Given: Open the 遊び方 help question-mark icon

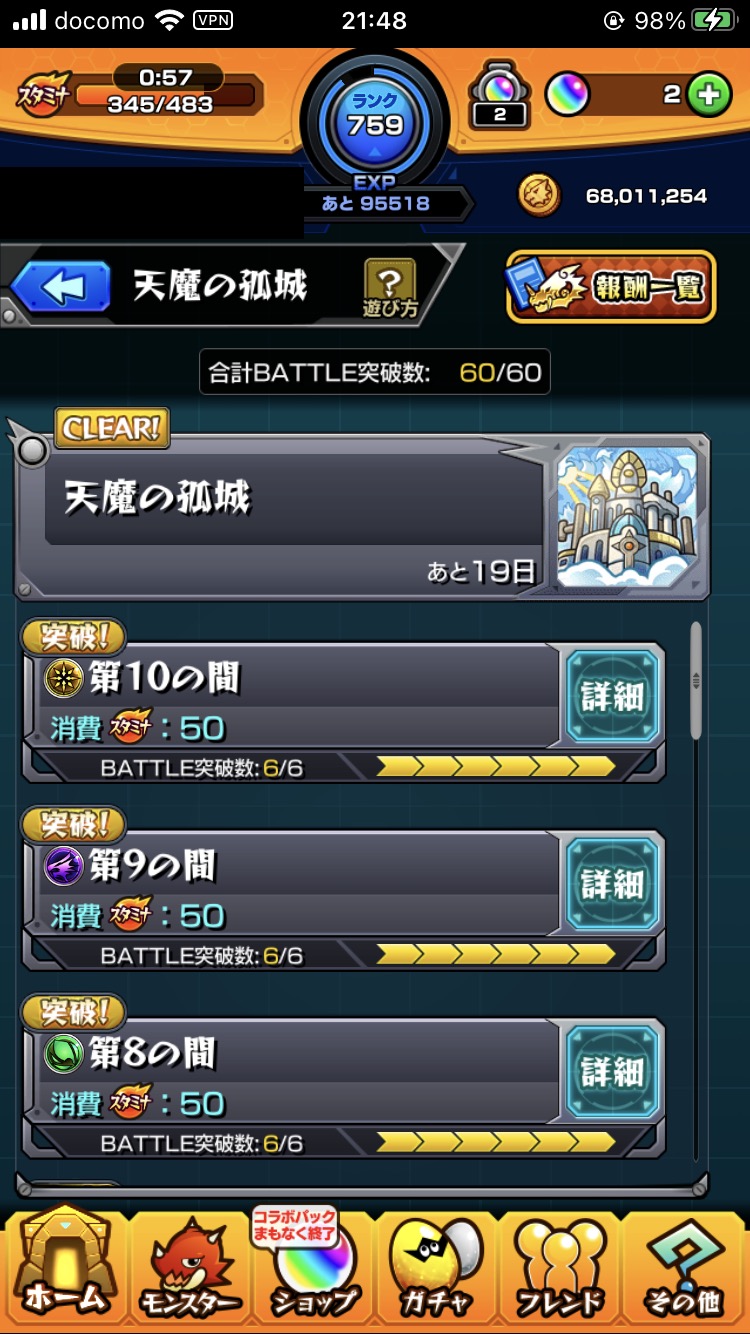Looking at the screenshot, I should coord(390,287).
